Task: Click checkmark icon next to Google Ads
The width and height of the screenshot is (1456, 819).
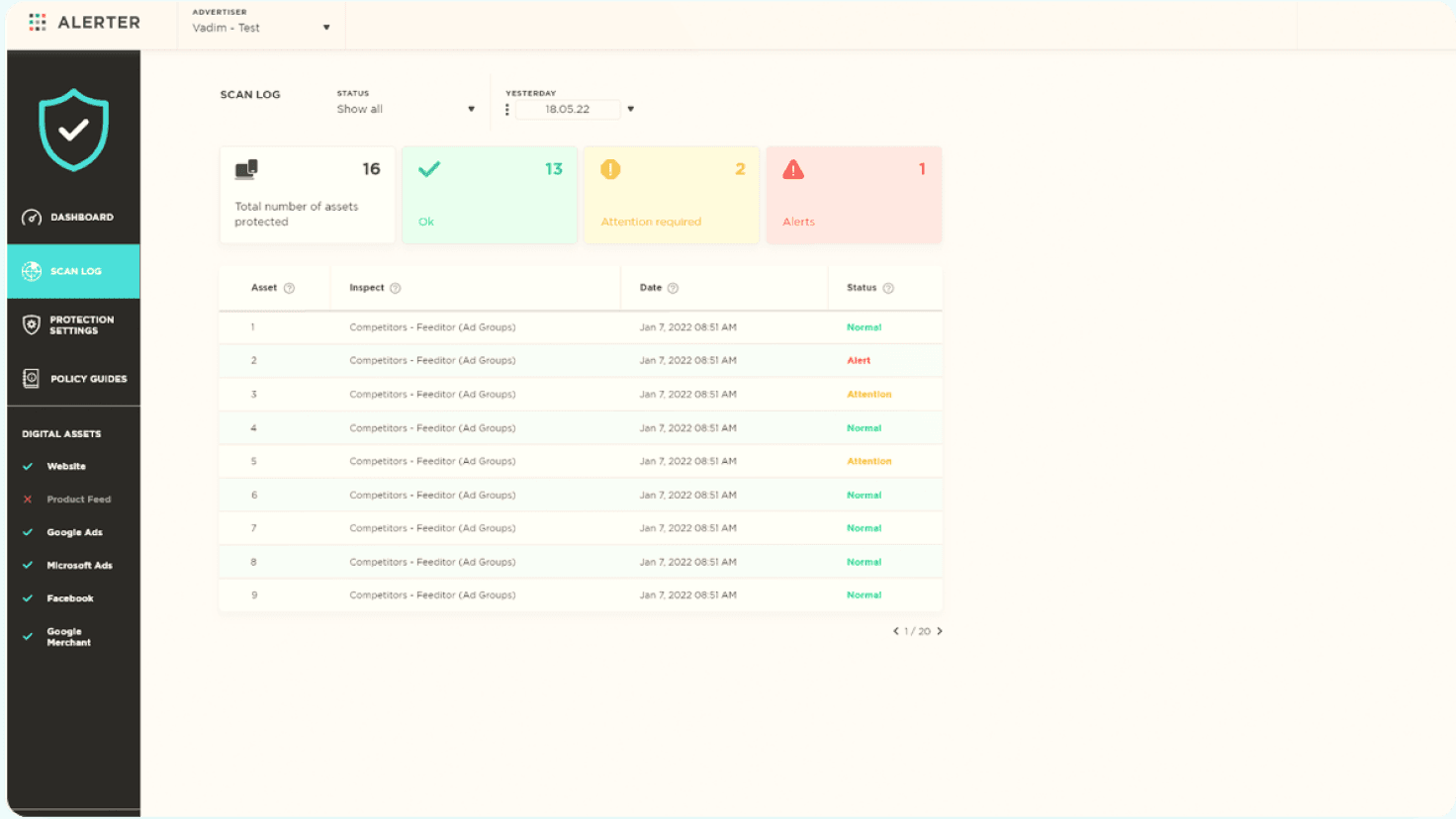Action: [28, 532]
